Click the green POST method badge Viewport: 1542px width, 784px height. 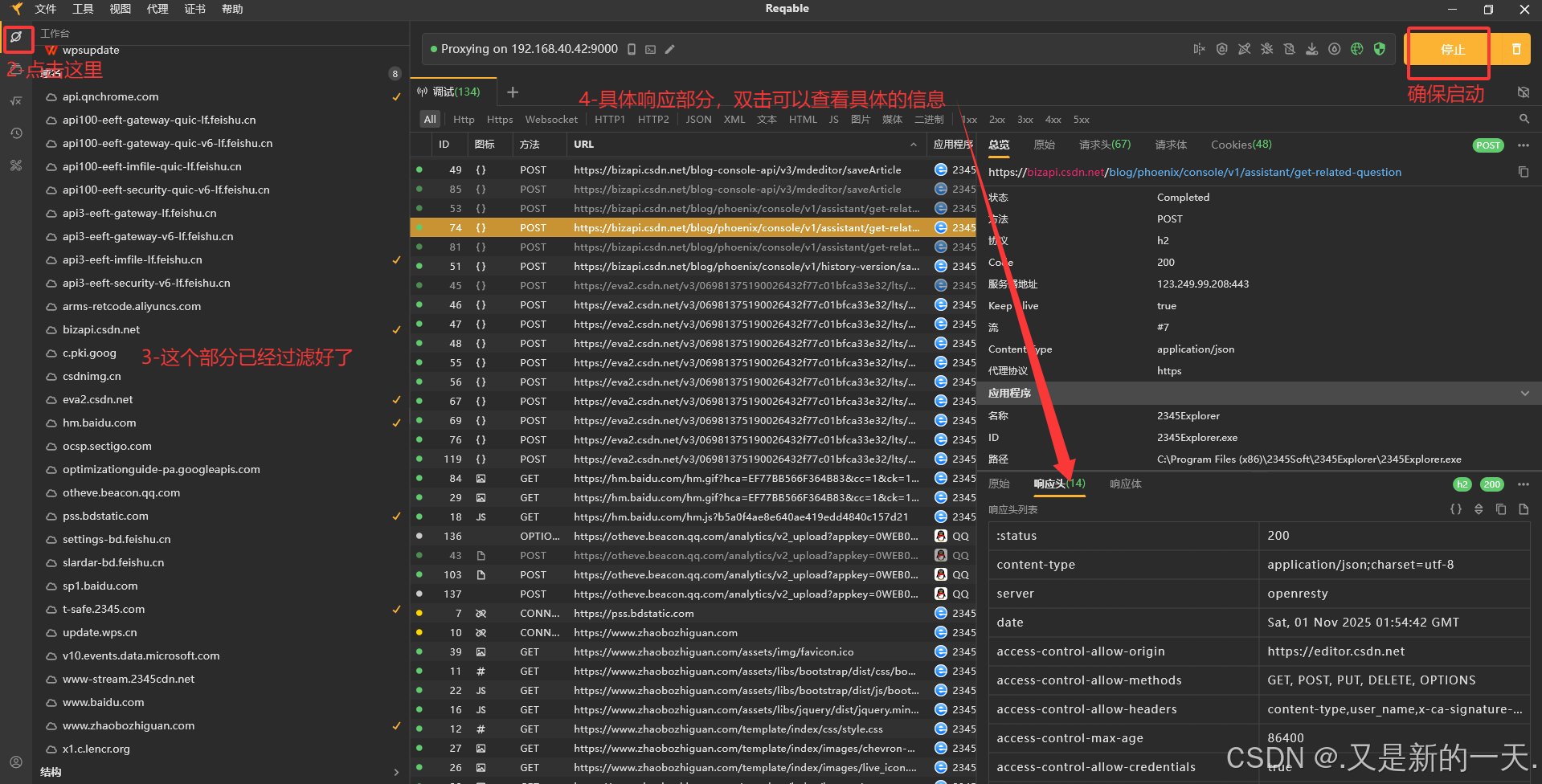(1487, 145)
